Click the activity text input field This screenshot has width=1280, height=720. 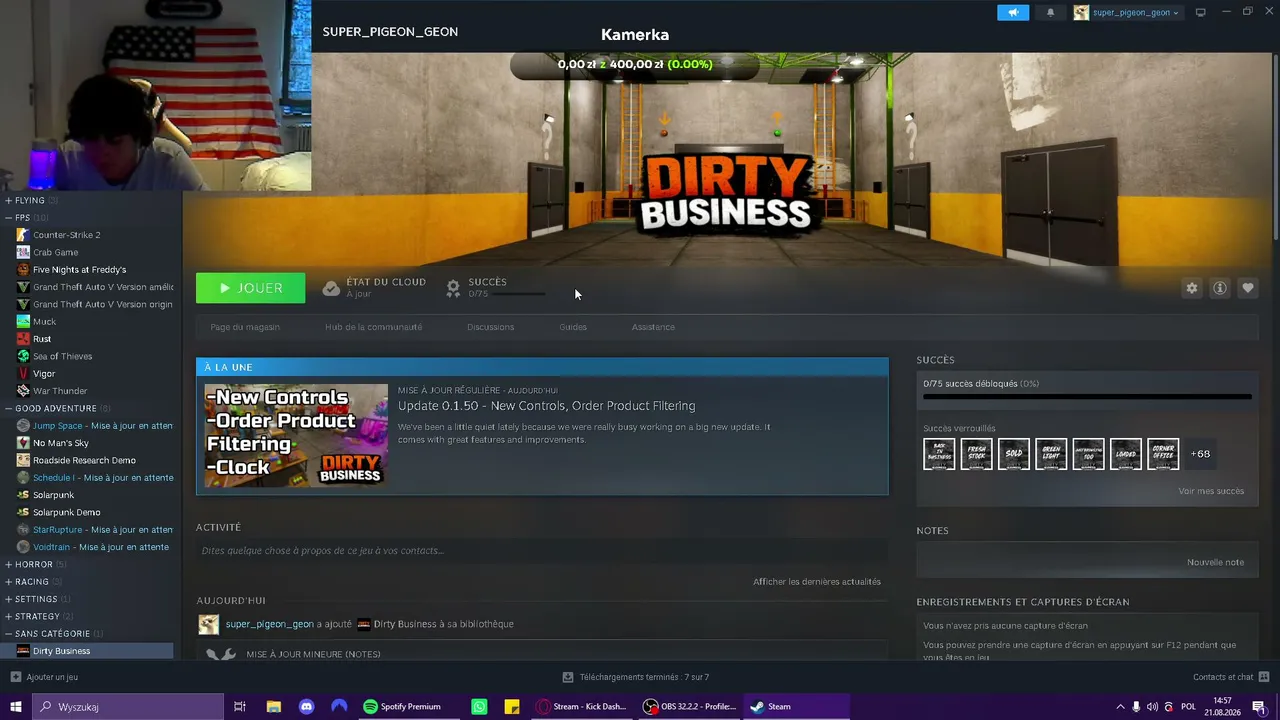pos(542,551)
